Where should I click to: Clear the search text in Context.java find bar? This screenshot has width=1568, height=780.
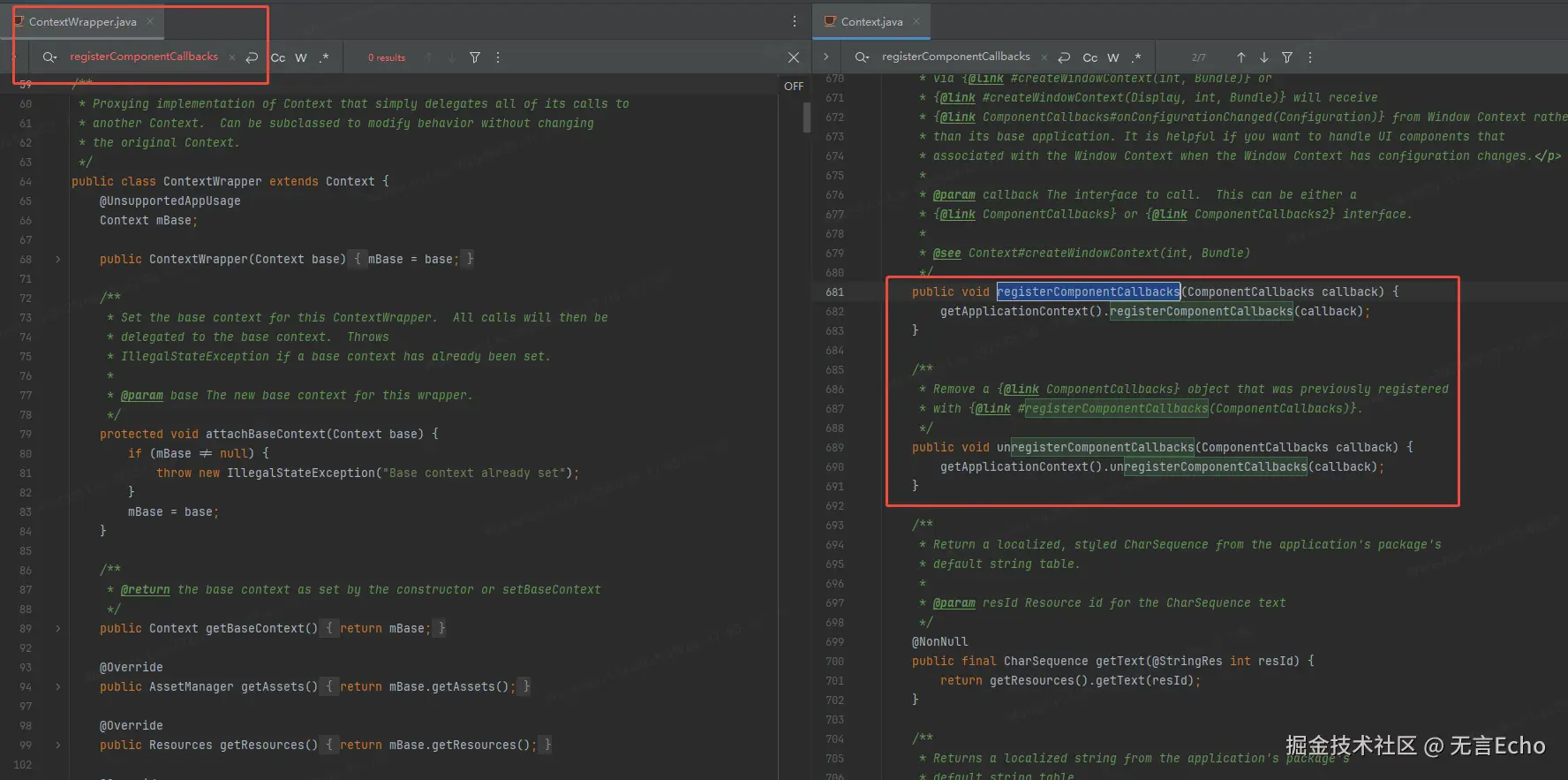point(1044,57)
